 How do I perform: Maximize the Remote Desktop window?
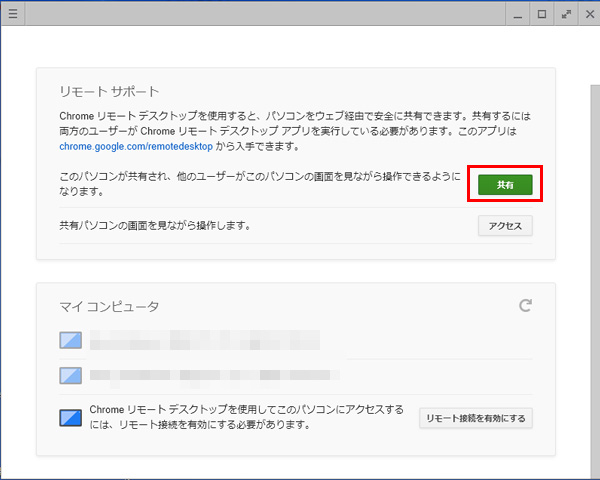[542, 14]
